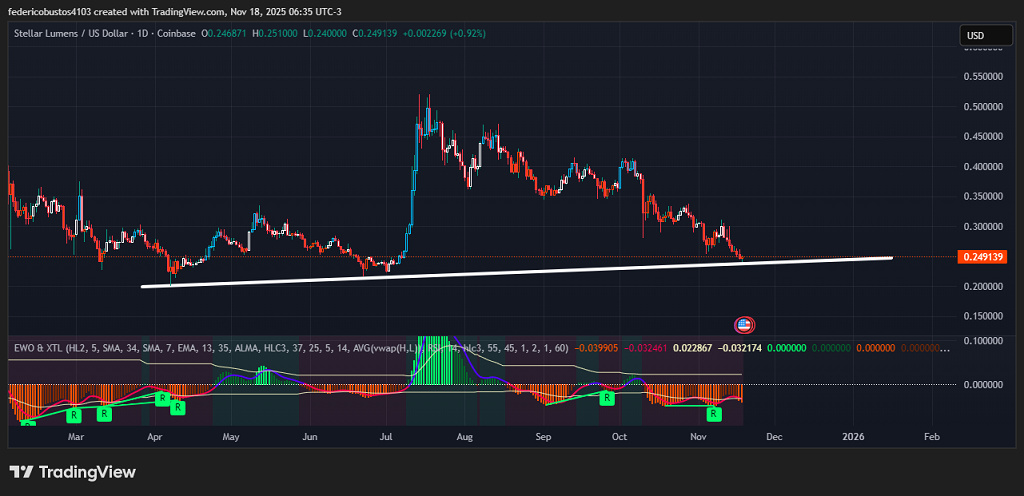The image size is (1024, 496).
Task: Click the TradingView logo
Action: 72,472
